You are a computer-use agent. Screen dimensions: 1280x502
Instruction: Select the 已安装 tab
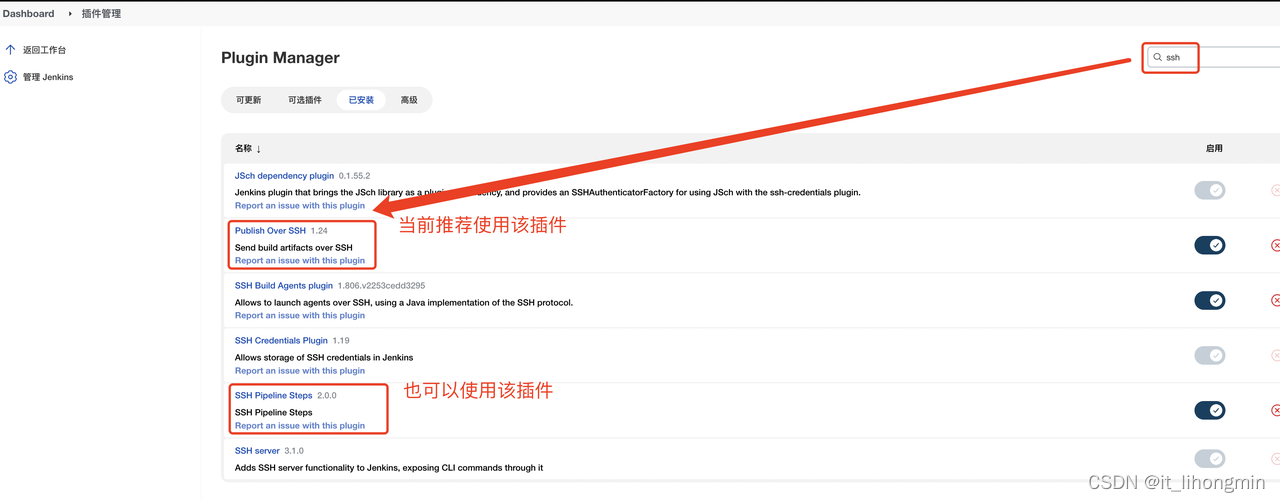pyautogui.click(x=361, y=100)
